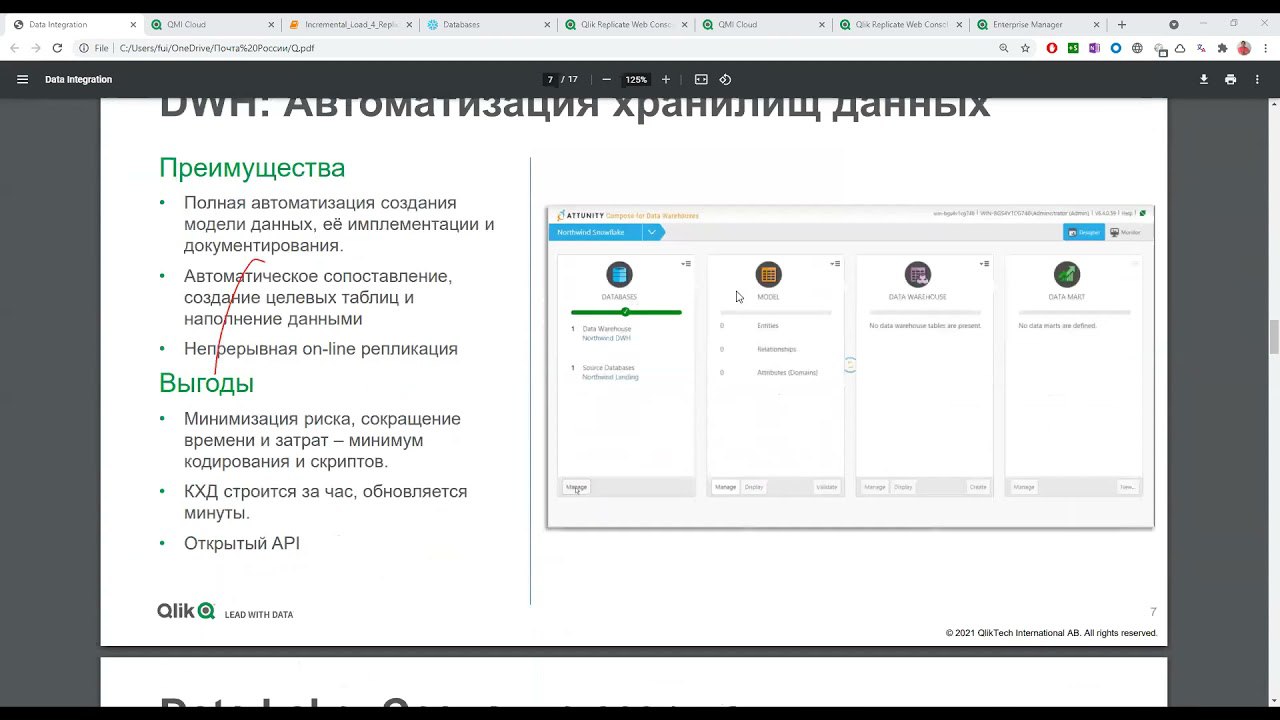The image size is (1280, 720).
Task: Click the bullet text 'Открытый API'
Action: coord(242,543)
